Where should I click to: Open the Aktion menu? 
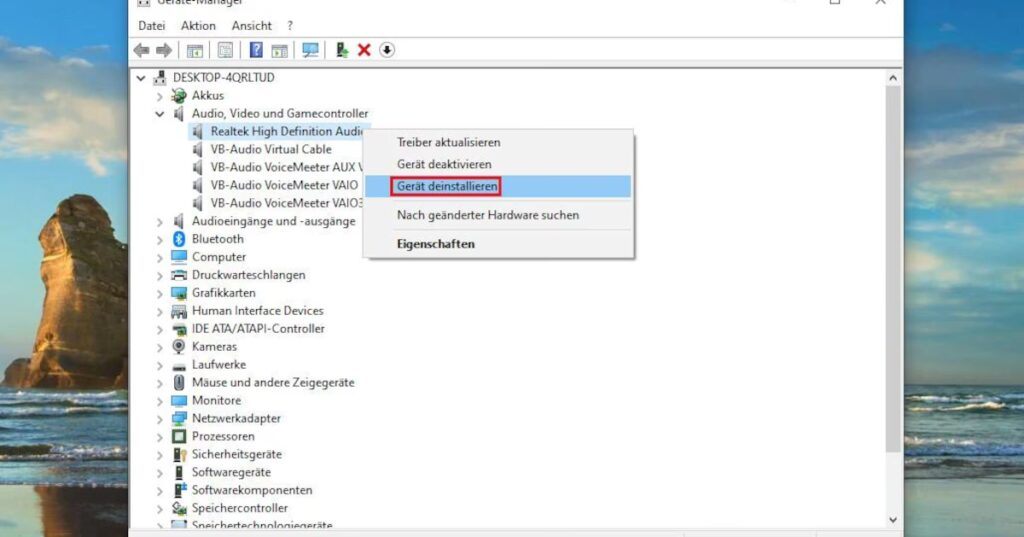[x=198, y=25]
